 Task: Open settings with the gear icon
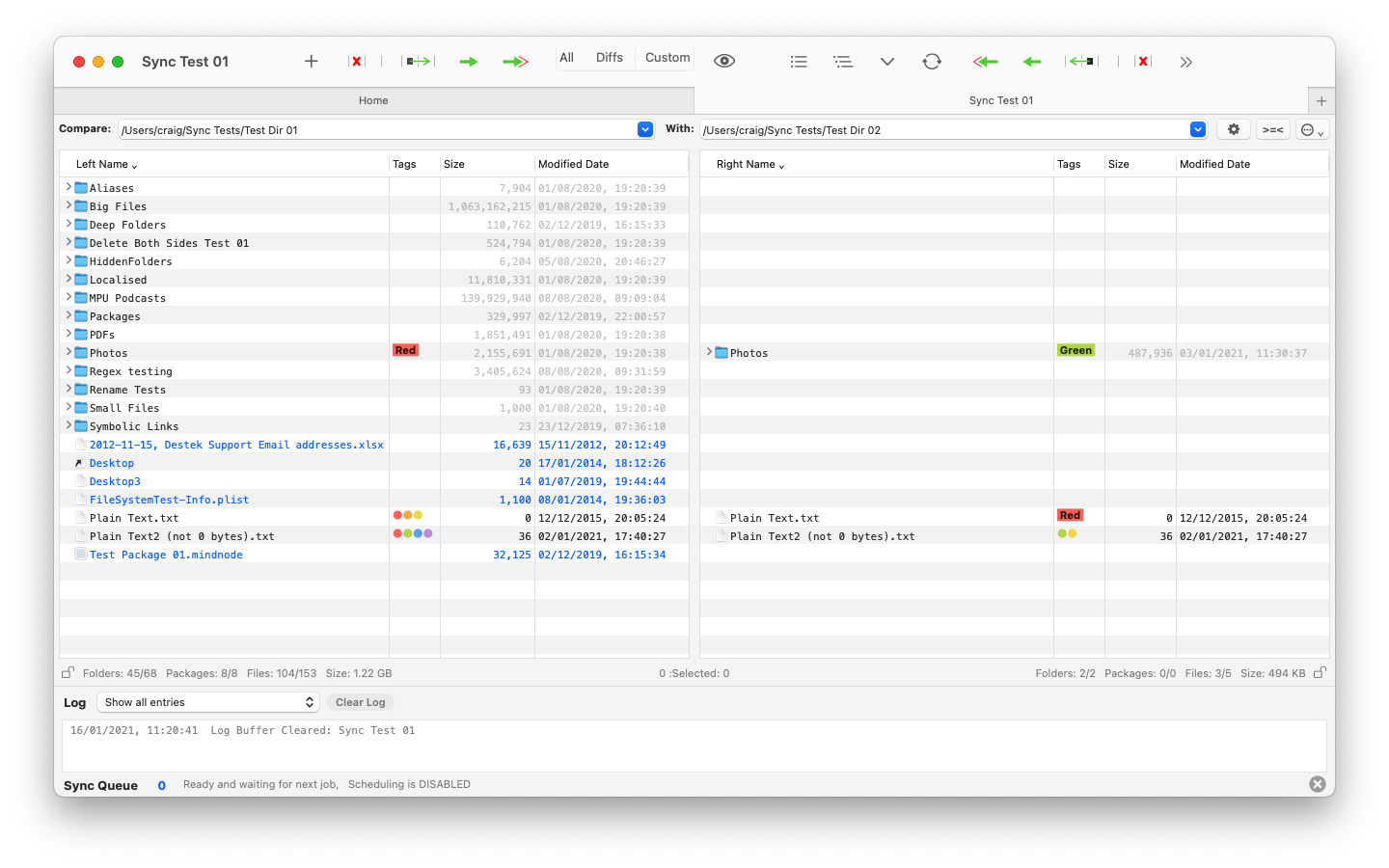tap(1234, 129)
